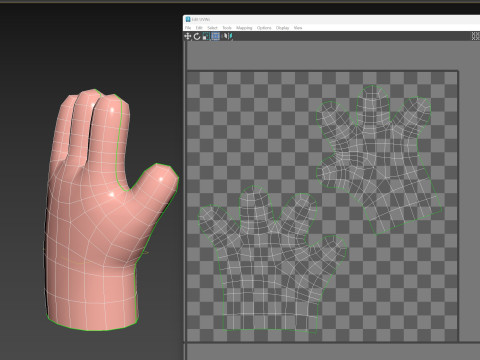Open the Display menu in Edit UVWs

(x=282, y=28)
